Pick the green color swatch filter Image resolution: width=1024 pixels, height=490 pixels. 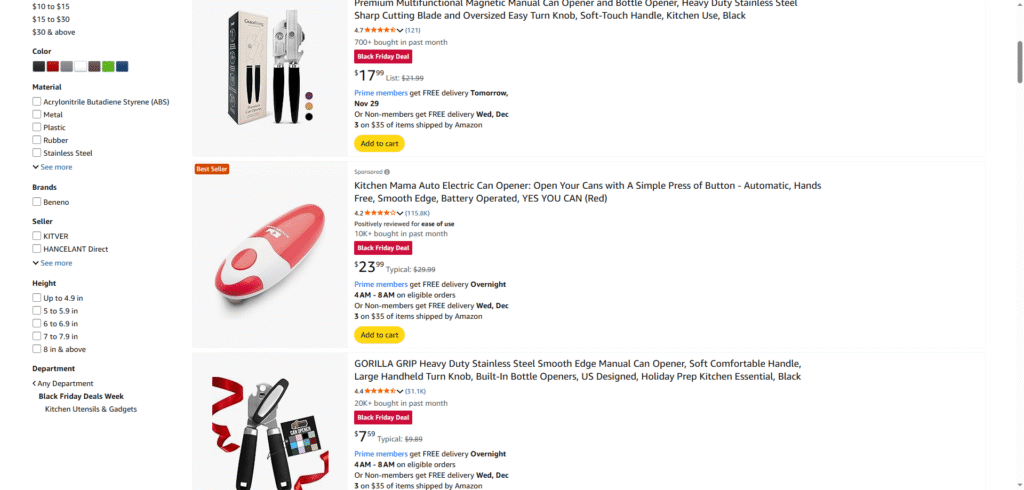point(108,66)
